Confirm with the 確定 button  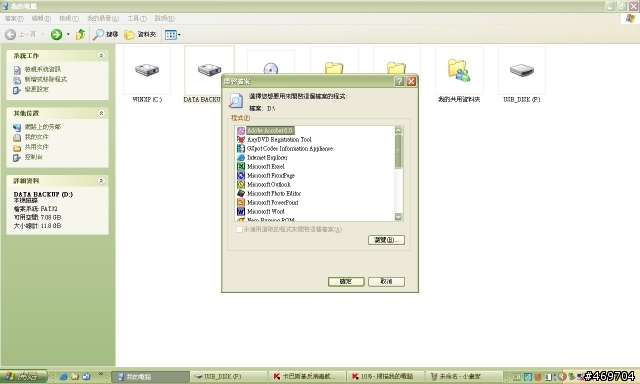[346, 282]
